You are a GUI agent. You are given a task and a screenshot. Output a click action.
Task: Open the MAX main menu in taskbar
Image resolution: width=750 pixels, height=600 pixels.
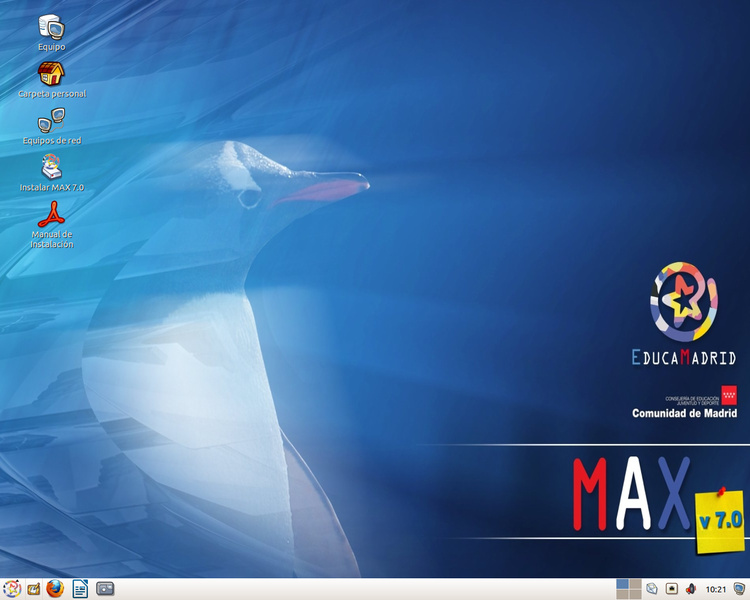coord(12,589)
